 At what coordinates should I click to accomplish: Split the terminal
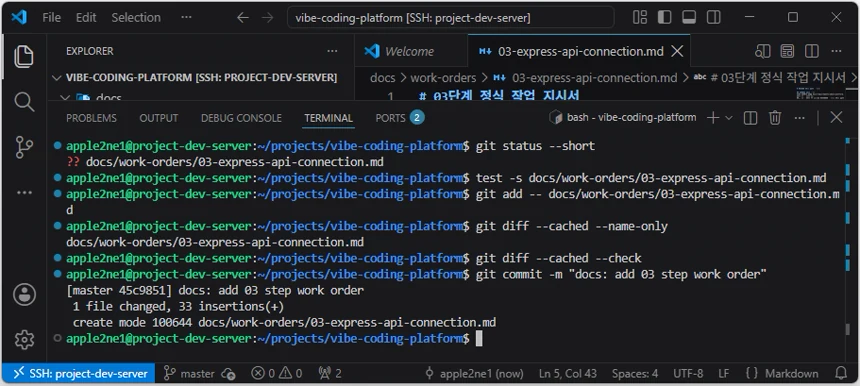coord(750,117)
